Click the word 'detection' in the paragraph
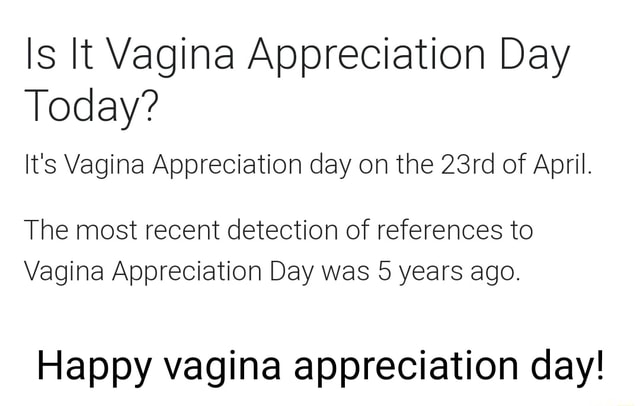The width and height of the screenshot is (640, 406). pos(283,230)
